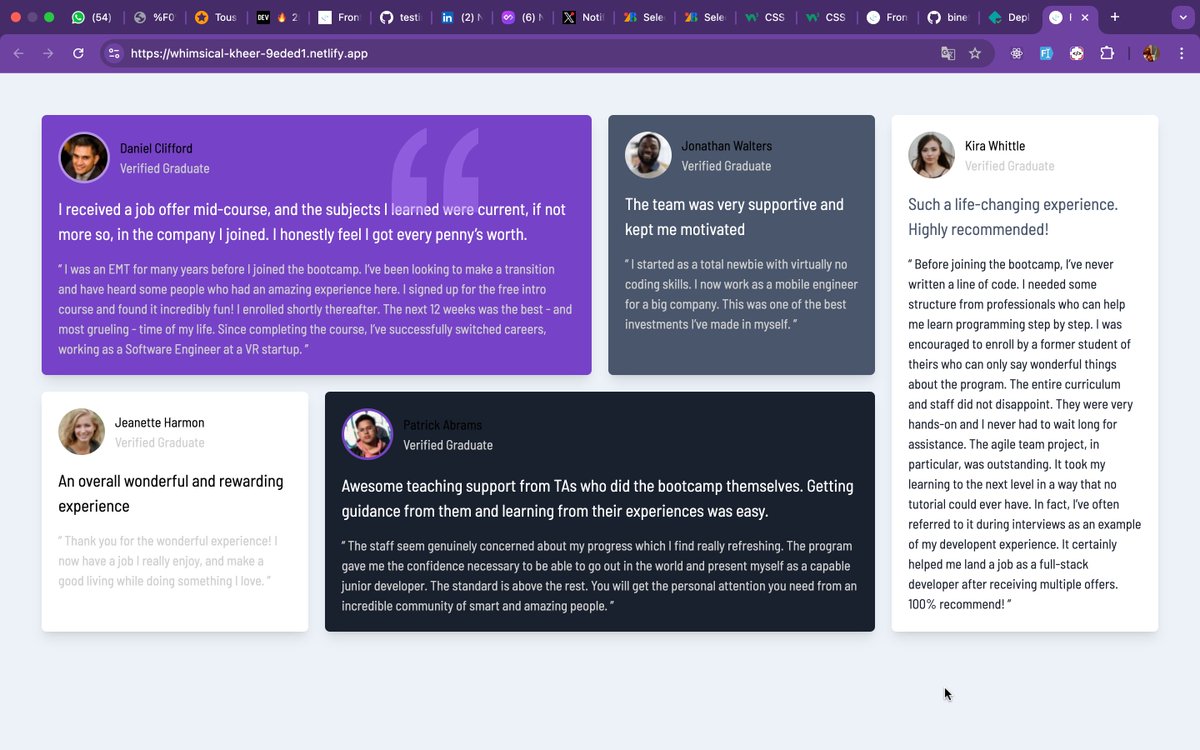Switch browser profile via the avatar icon
The image size is (1200, 750).
(x=1149, y=53)
